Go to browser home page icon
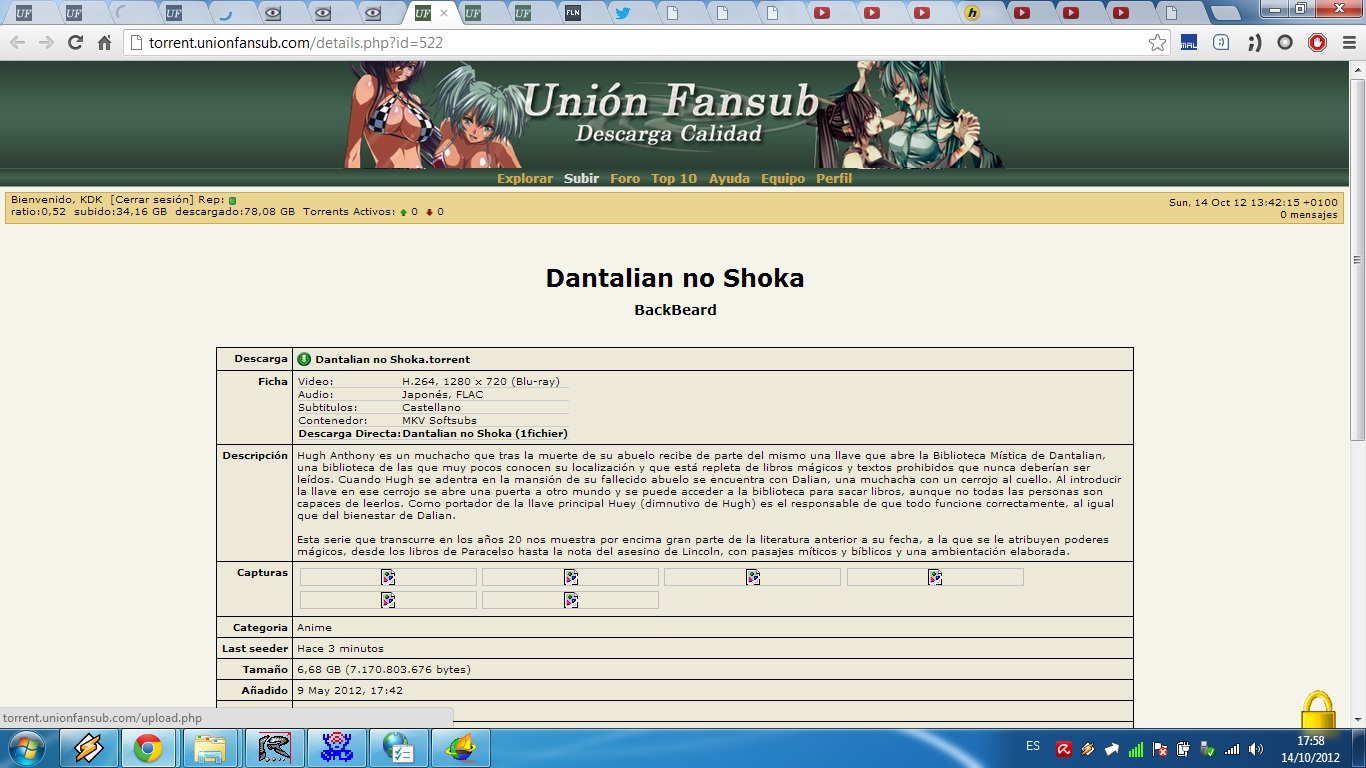Image resolution: width=1366 pixels, height=768 pixels. 104,43
